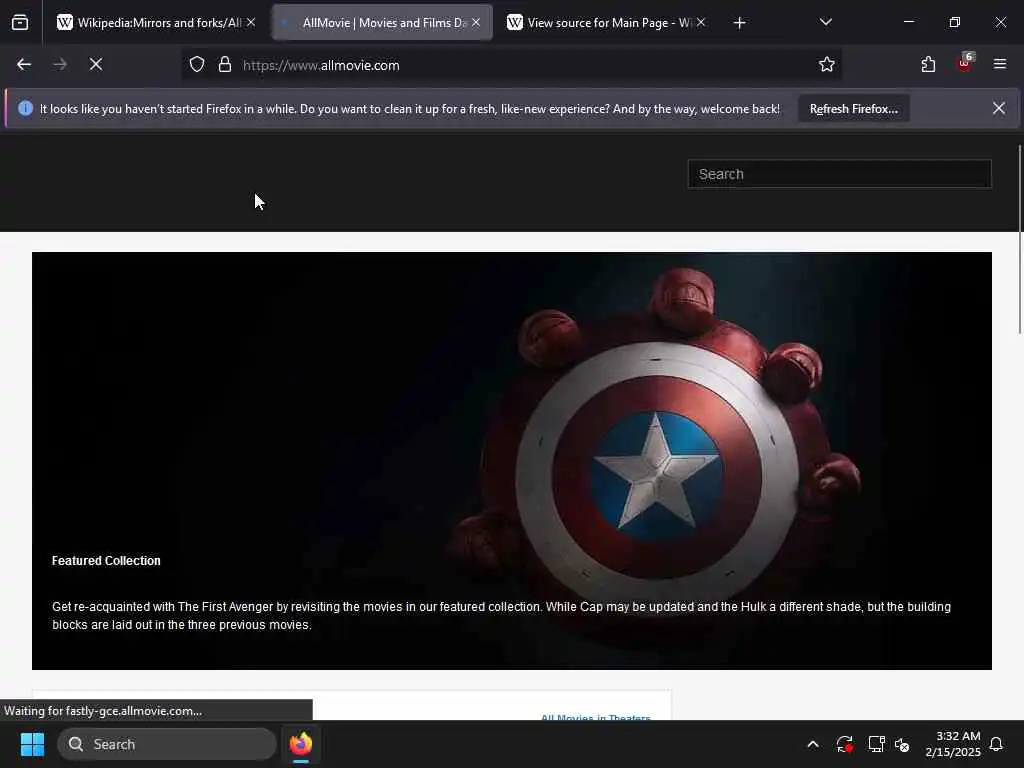Click the Firefox taskbar icon
The height and width of the screenshot is (768, 1024).
300,744
